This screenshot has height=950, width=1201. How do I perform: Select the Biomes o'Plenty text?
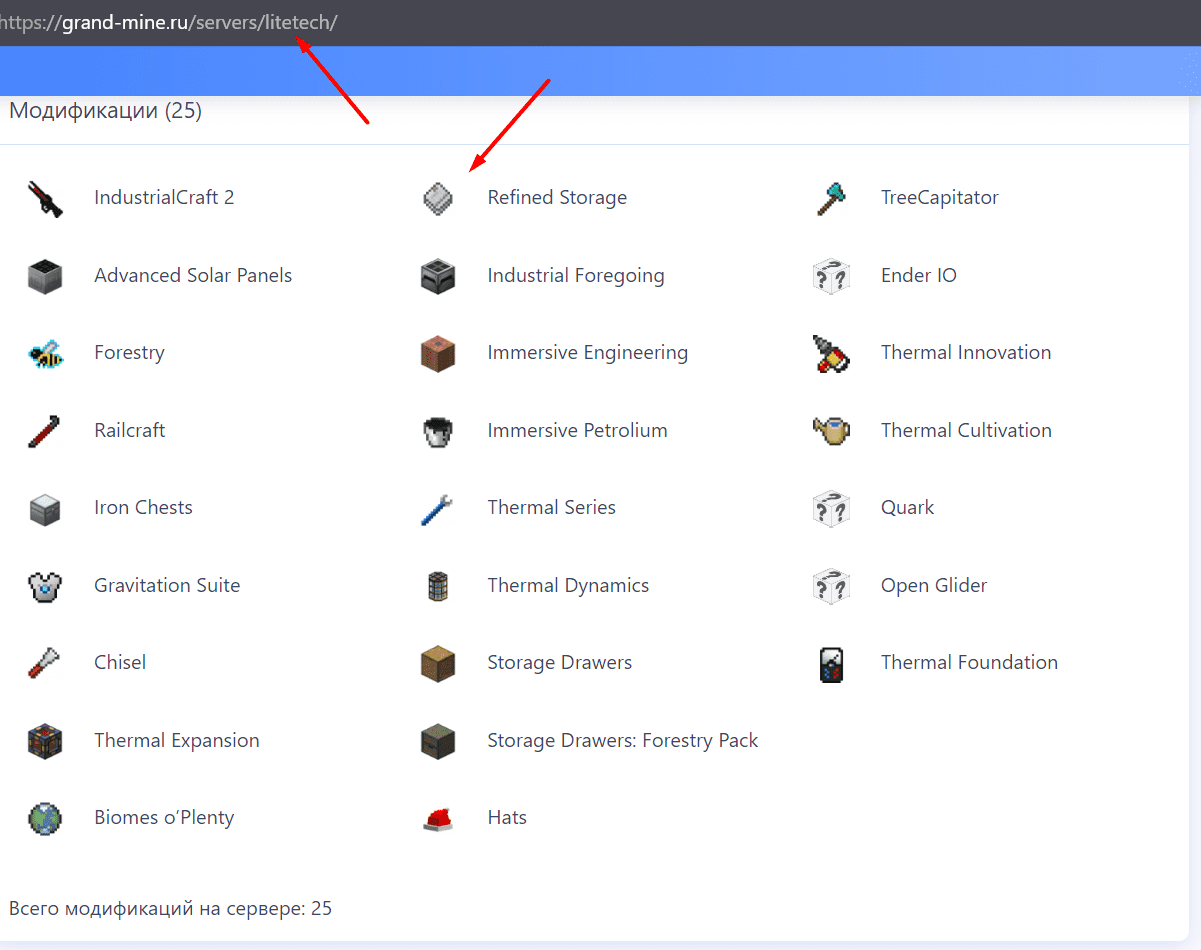point(164,818)
